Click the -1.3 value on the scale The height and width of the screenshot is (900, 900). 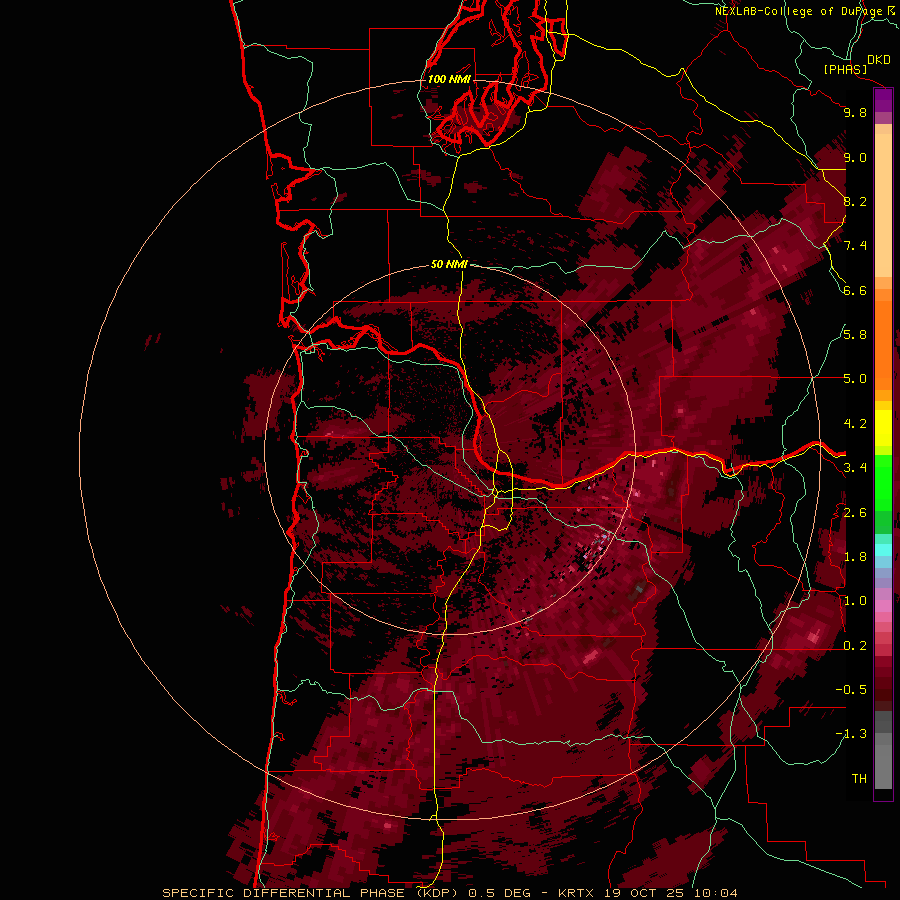coord(851,734)
